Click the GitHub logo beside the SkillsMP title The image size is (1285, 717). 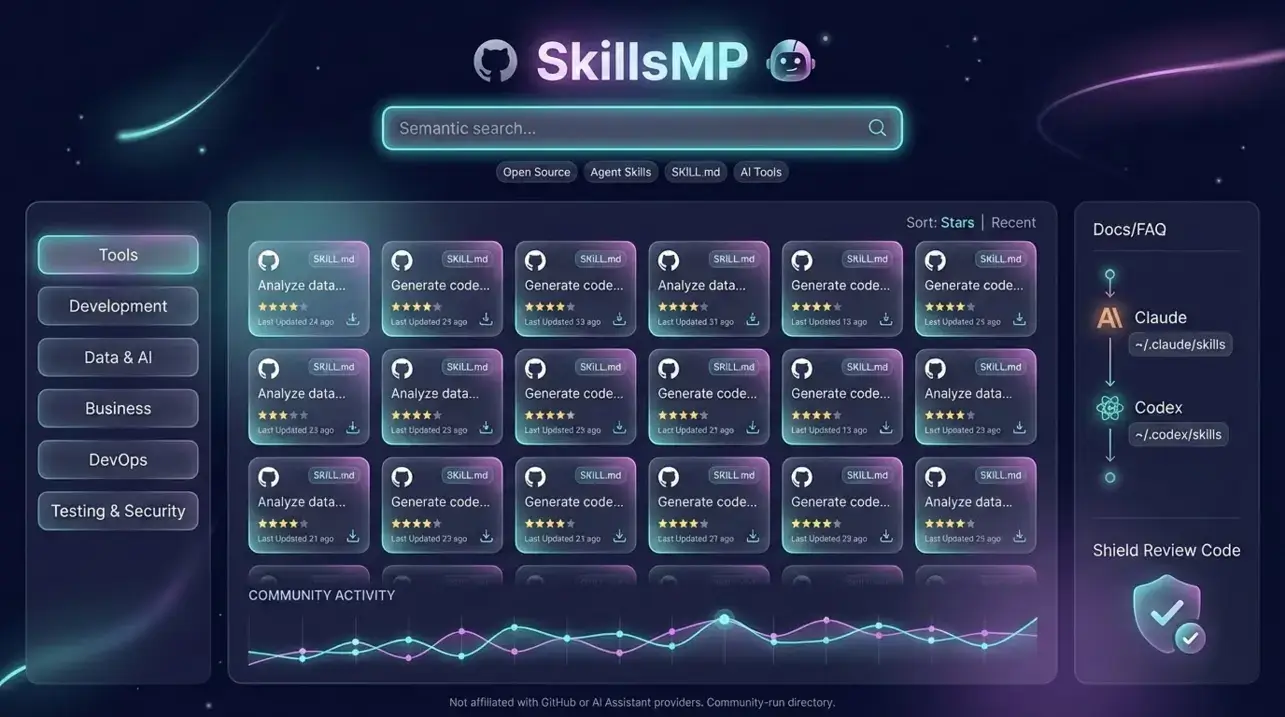point(494,60)
